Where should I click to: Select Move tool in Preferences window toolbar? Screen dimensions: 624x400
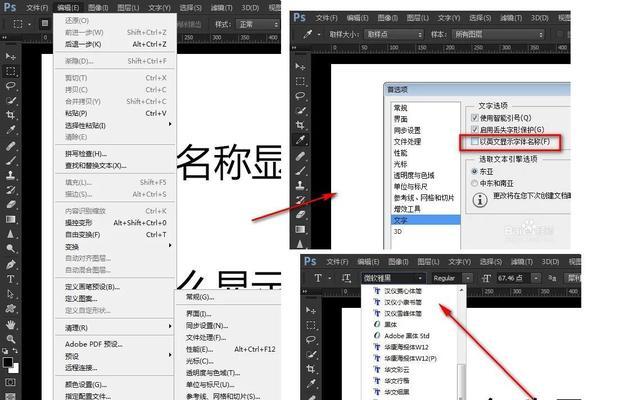[x=300, y=66]
